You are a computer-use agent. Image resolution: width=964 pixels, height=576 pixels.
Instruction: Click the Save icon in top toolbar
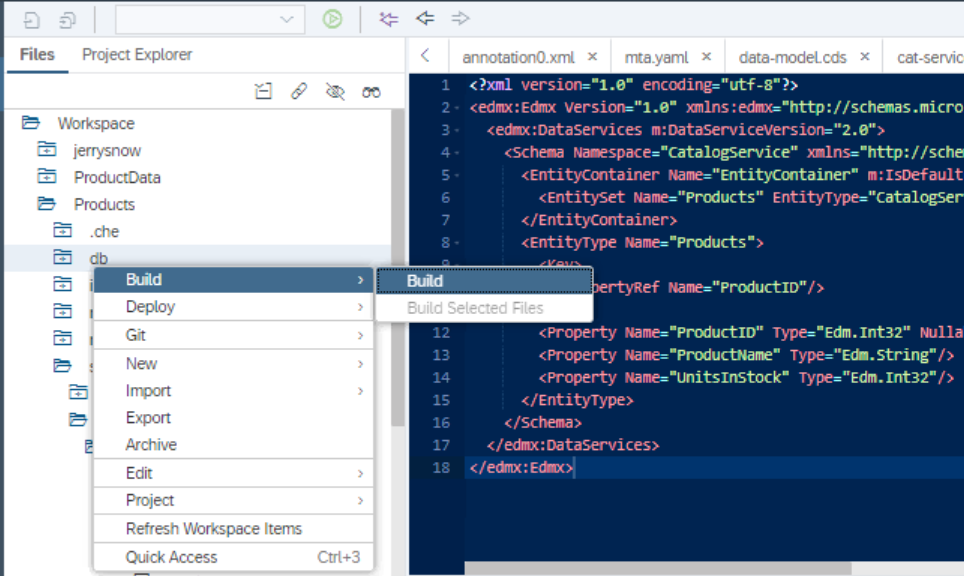(33, 19)
